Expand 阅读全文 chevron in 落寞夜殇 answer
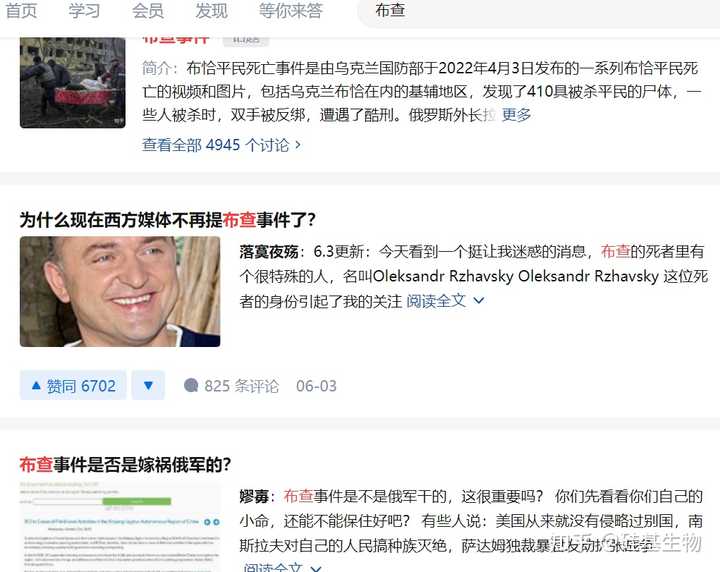This screenshot has width=720, height=572. pos(478,301)
